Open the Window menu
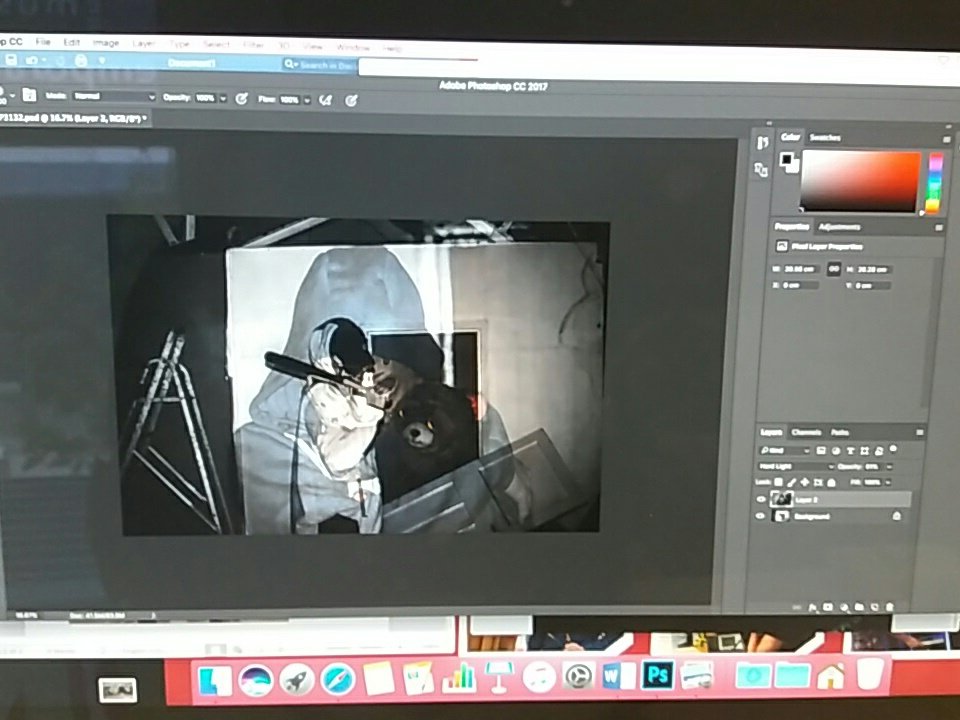The height and width of the screenshot is (720, 960). [353, 47]
